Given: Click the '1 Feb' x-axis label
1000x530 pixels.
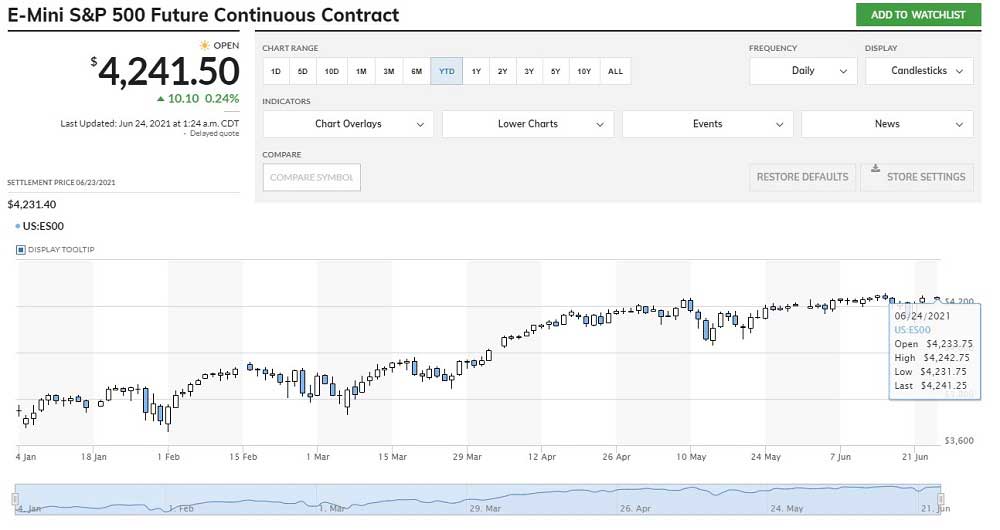Looking at the screenshot, I should pos(168,457).
